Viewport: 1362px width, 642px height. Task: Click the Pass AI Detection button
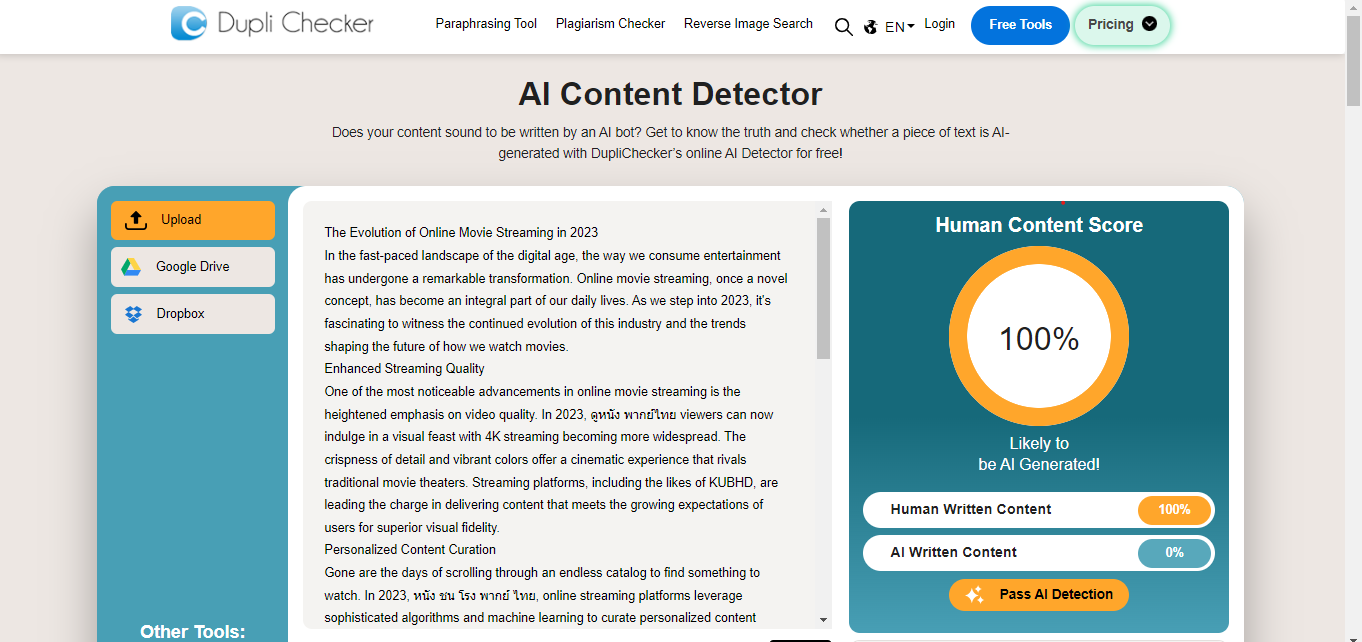(1039, 595)
